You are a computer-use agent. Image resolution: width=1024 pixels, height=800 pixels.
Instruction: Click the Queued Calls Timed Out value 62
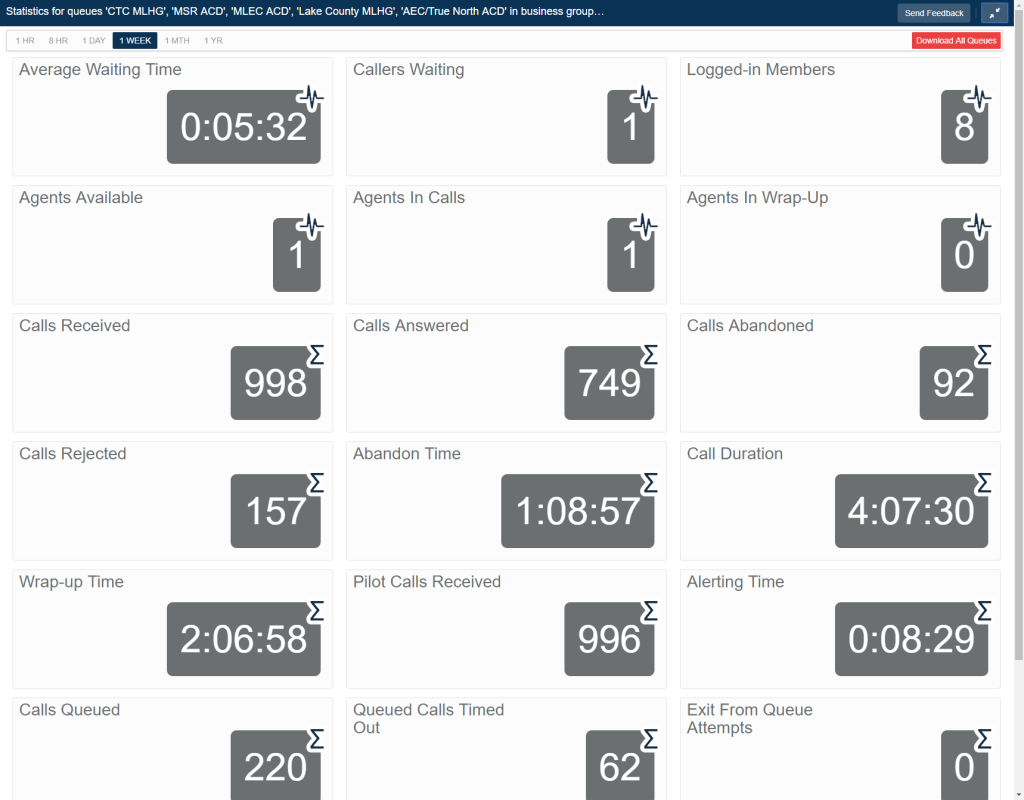pyautogui.click(x=620, y=765)
